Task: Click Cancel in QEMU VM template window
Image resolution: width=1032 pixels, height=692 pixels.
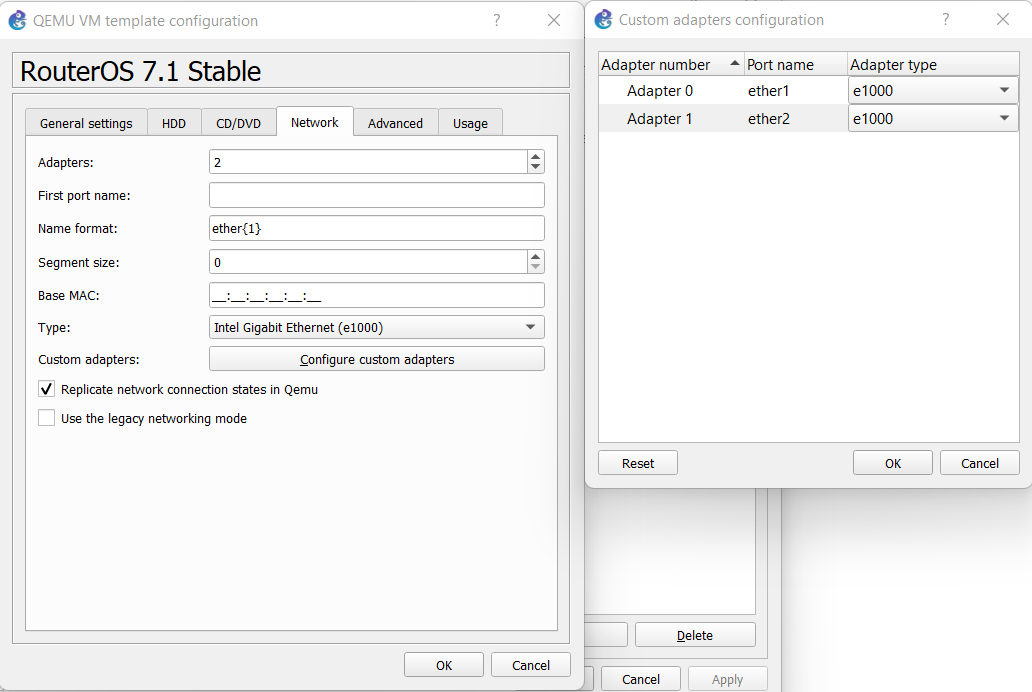Action: click(x=530, y=665)
